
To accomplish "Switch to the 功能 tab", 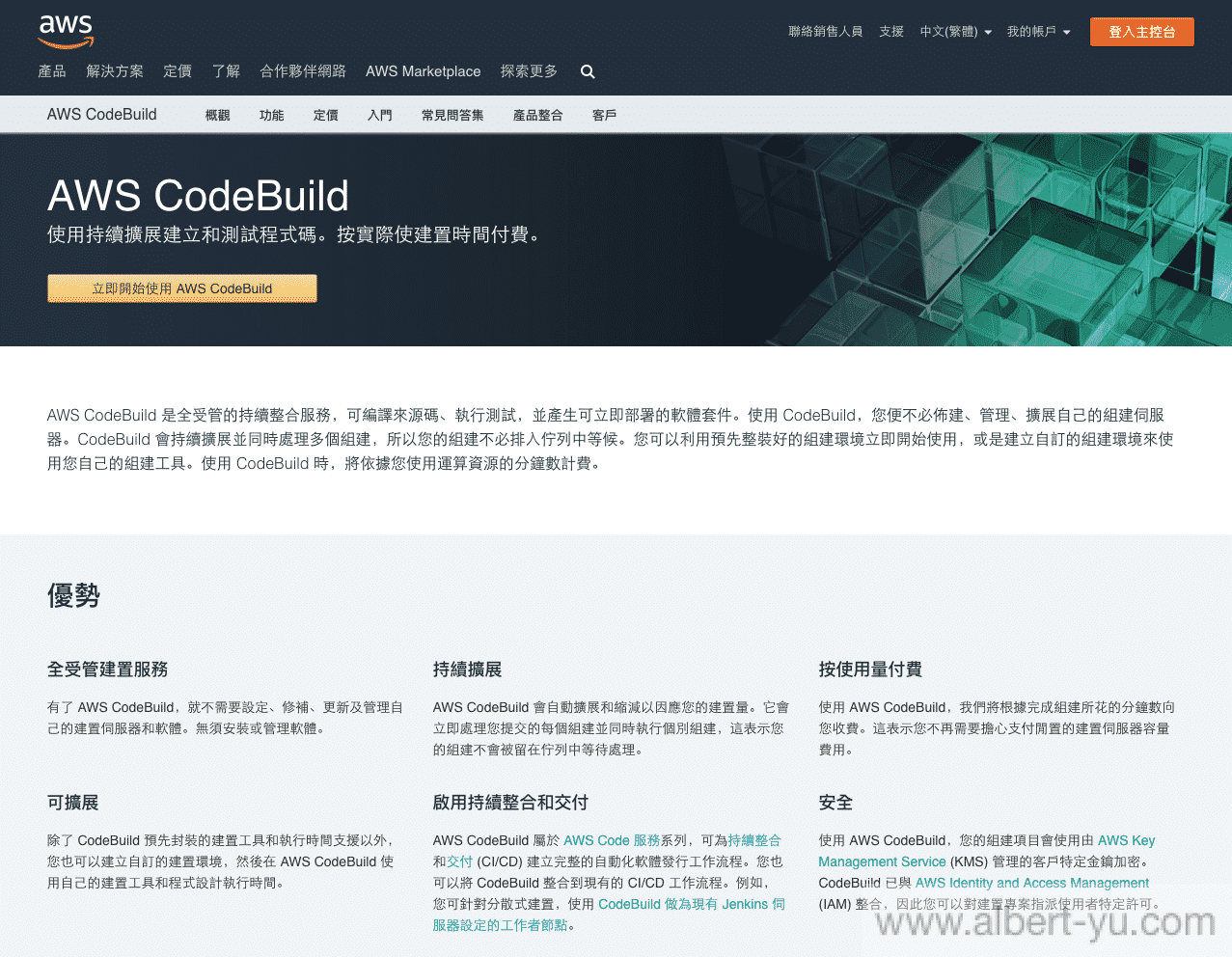I will pos(272,115).
